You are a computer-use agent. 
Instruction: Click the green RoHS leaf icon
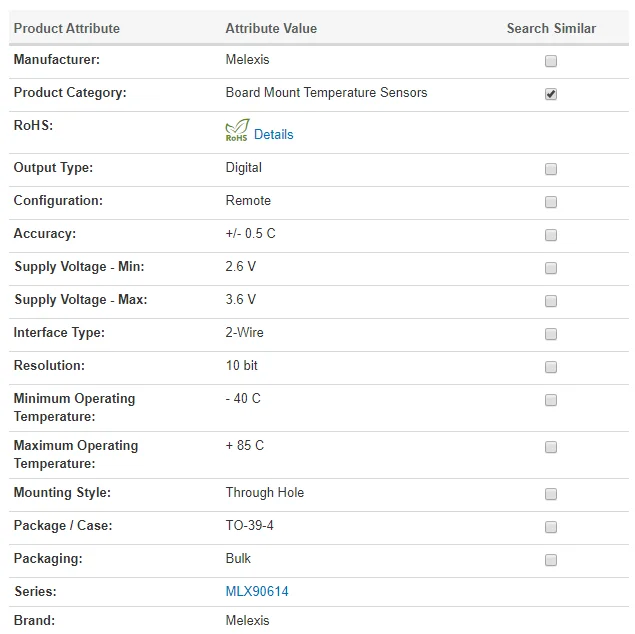coord(237,131)
